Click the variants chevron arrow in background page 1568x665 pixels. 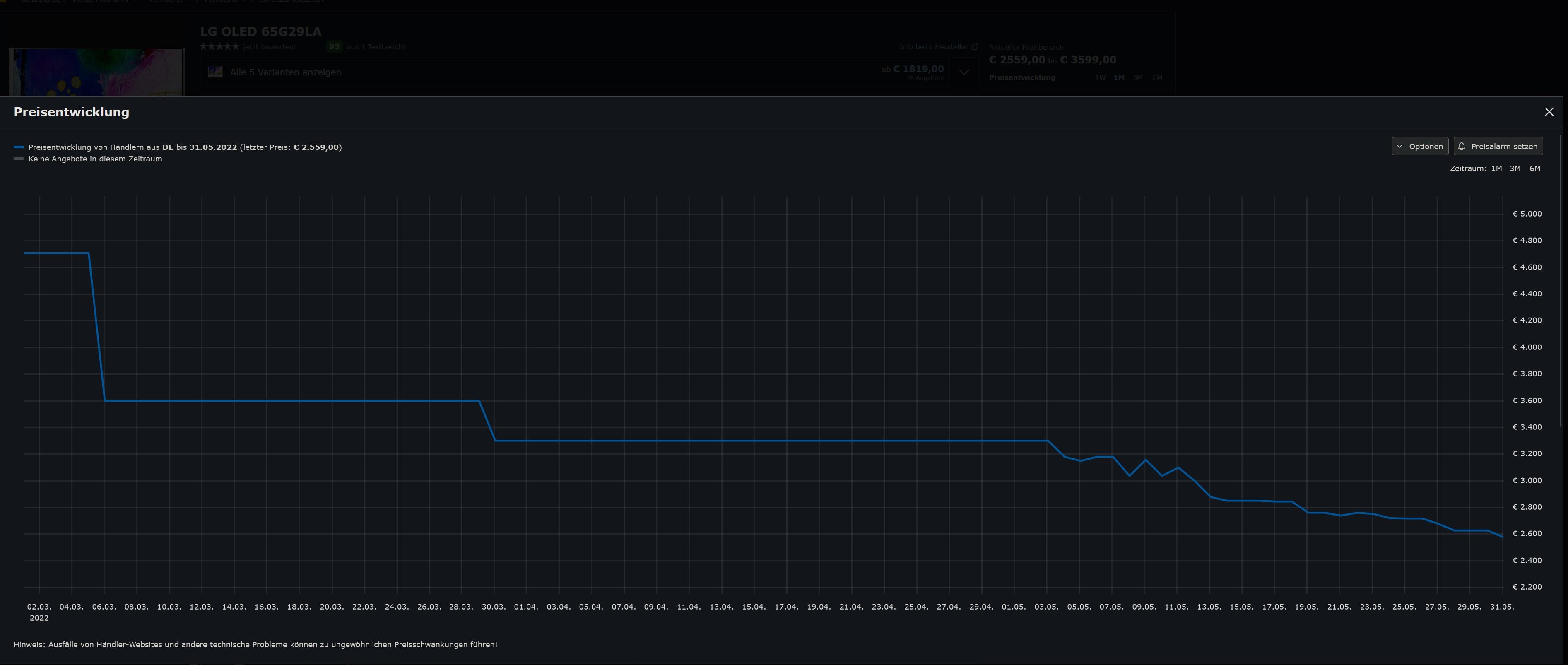(x=964, y=72)
